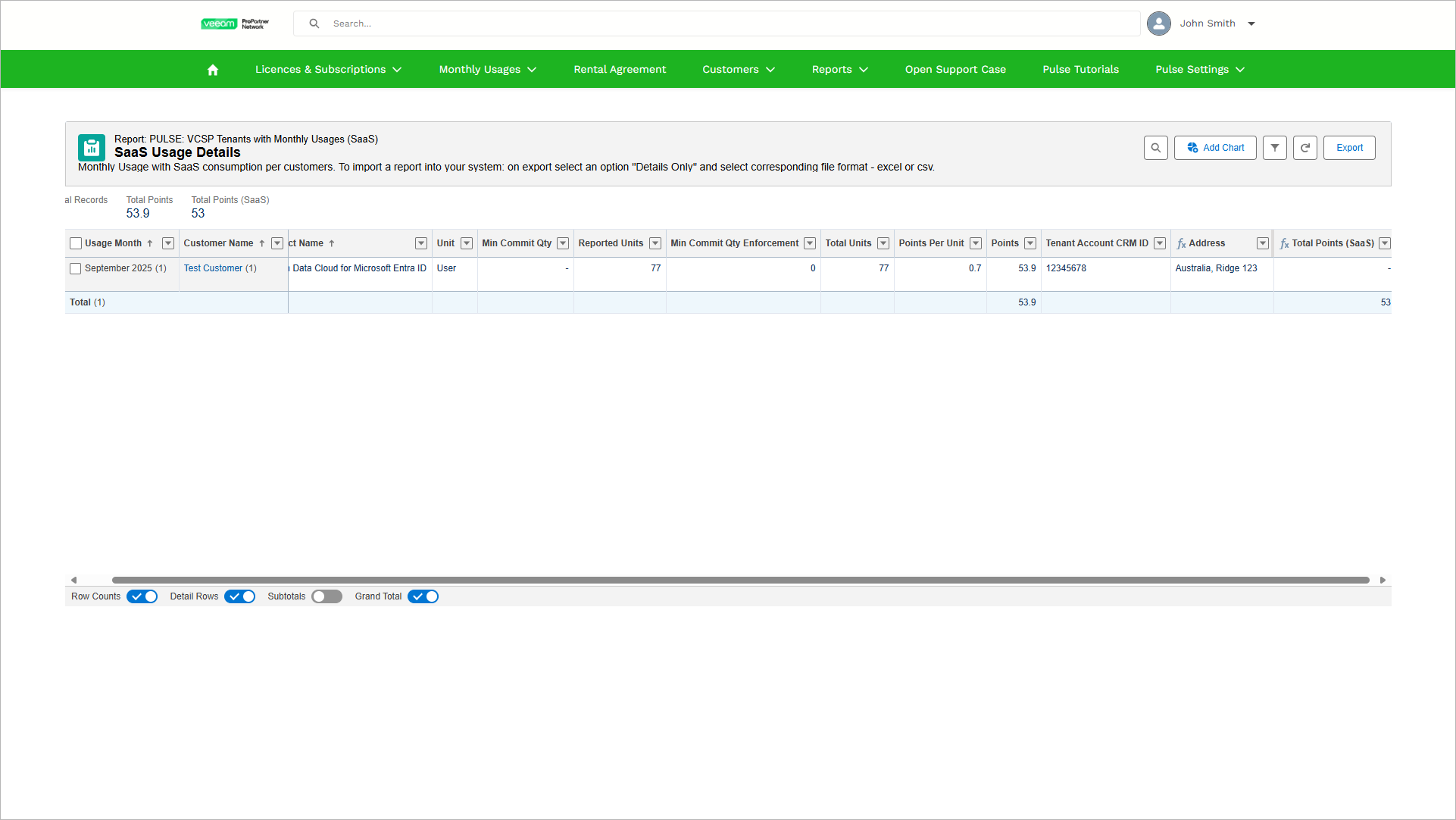Enable the Subtotals toggle

327,596
